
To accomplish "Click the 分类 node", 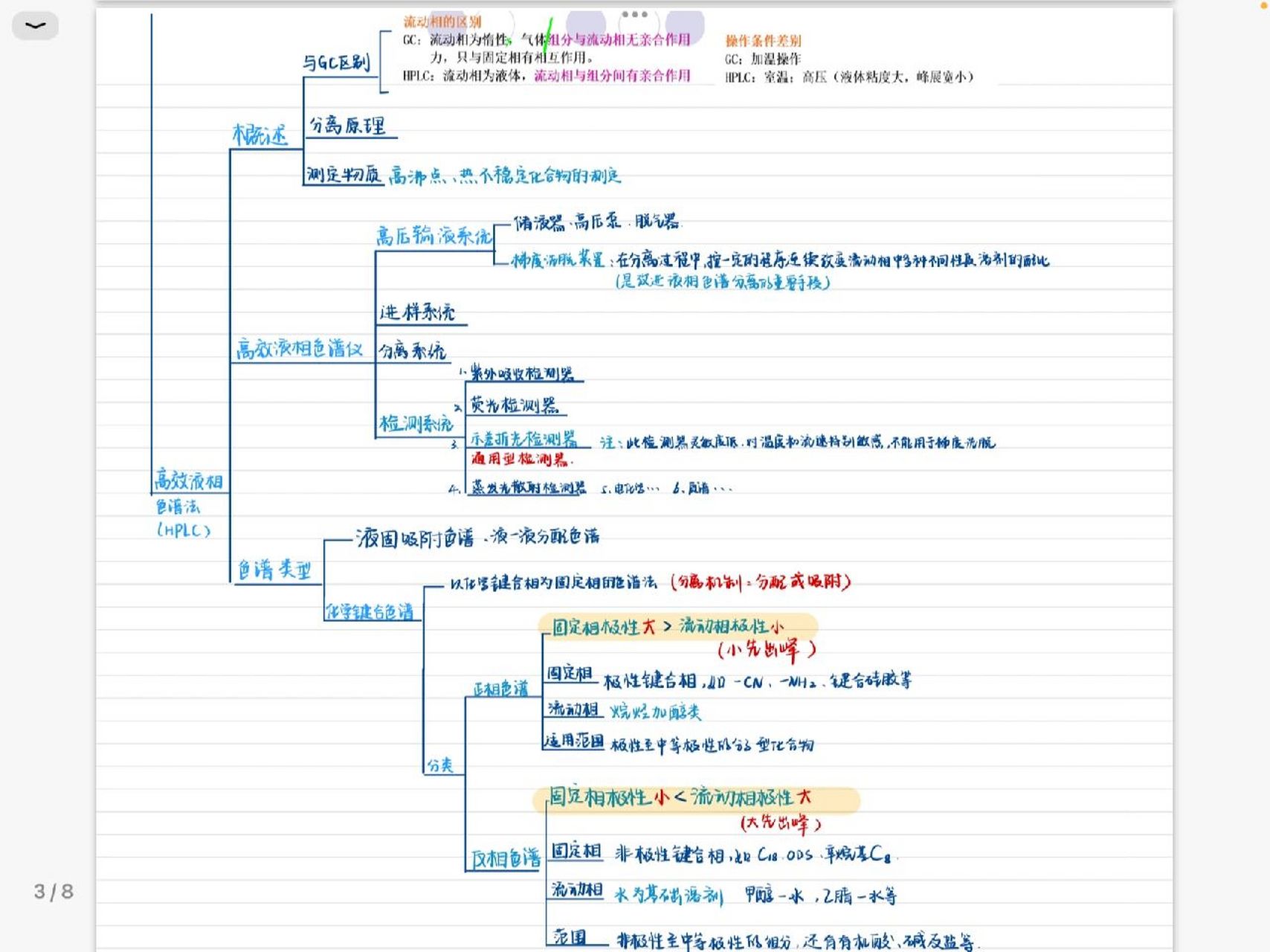I will click(x=439, y=765).
